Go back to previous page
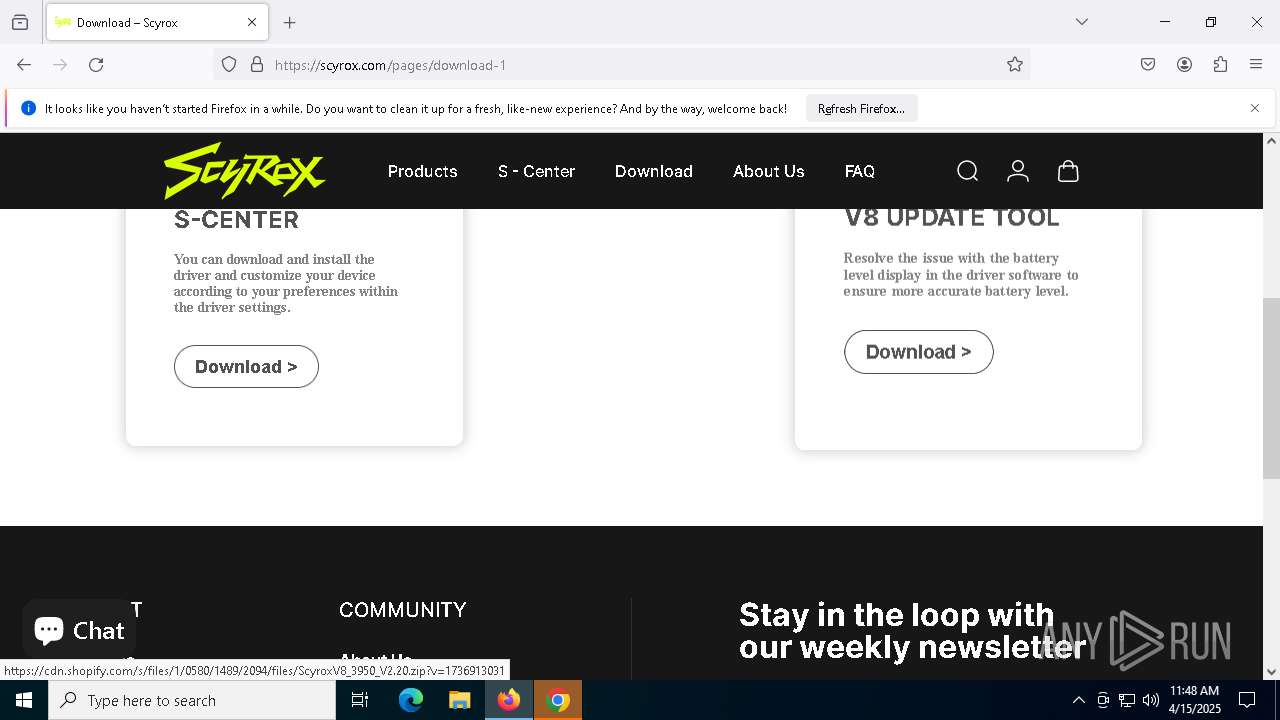Screen dimensions: 1280x720 24,65
